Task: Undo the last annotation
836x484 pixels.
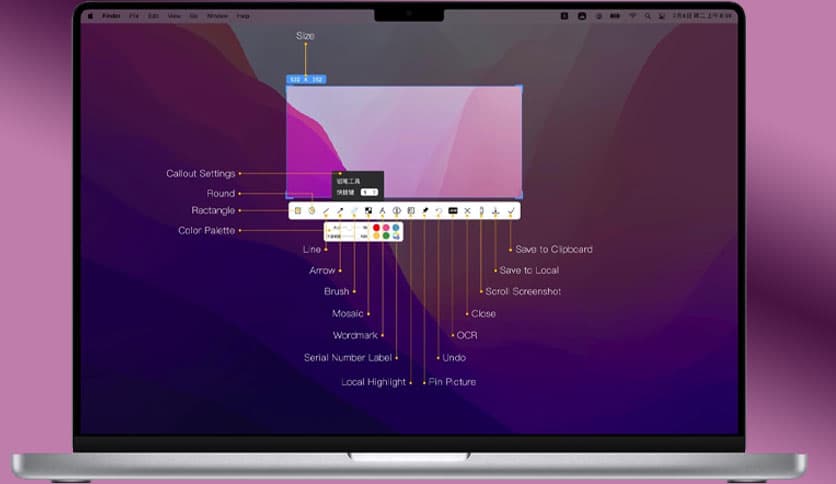Action: click(x=439, y=211)
